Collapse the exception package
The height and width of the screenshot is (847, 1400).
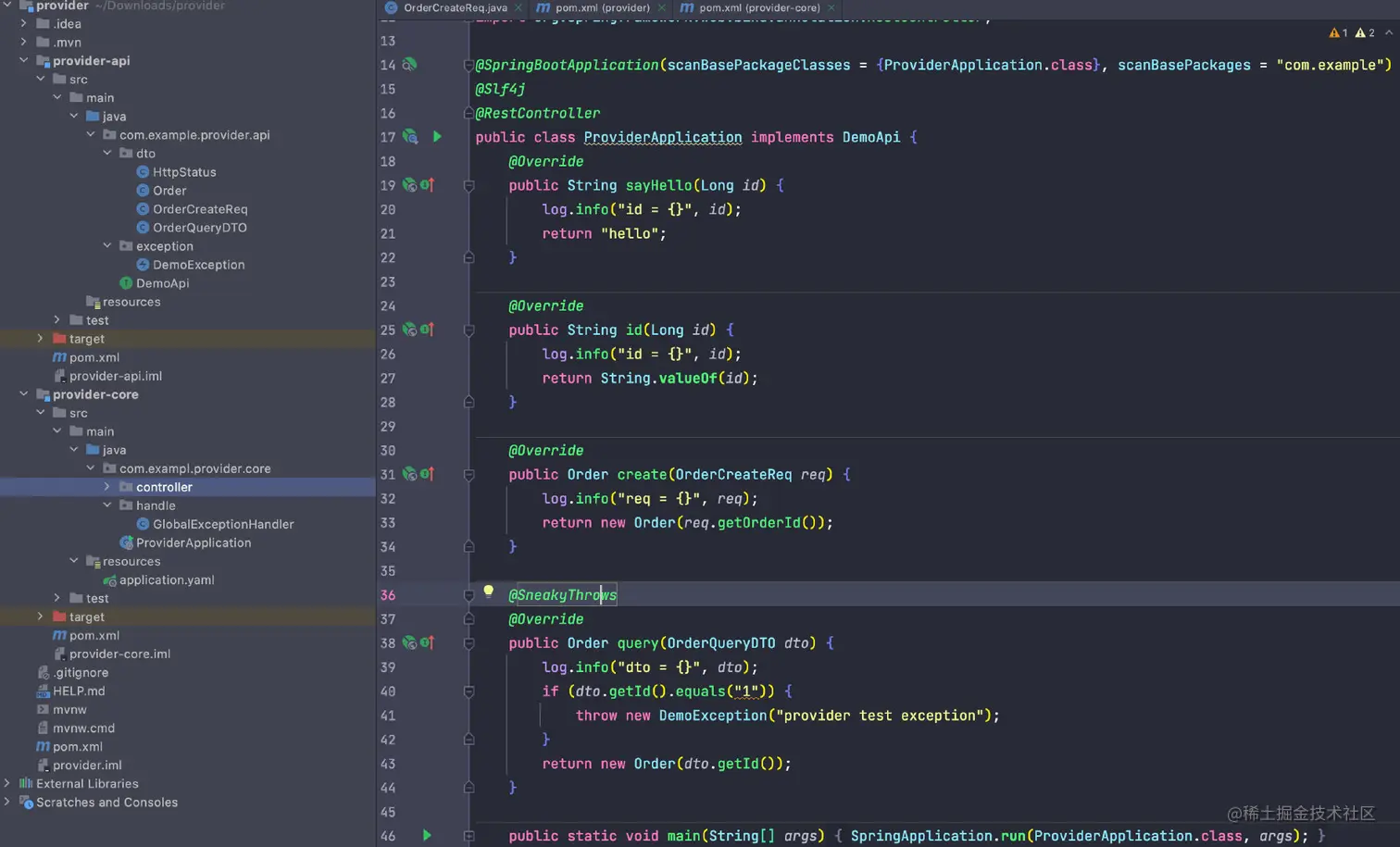(x=107, y=245)
